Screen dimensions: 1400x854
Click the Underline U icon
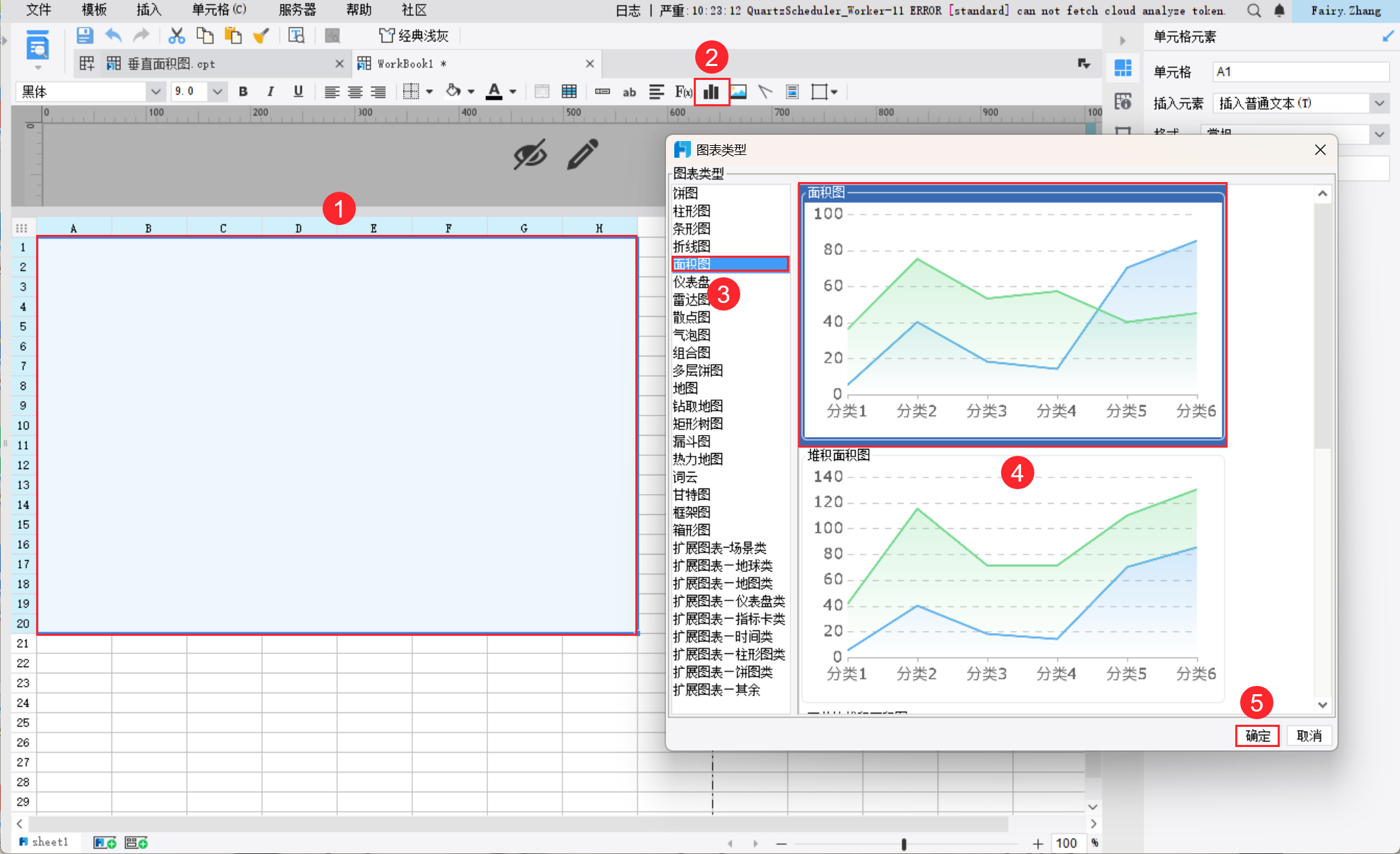[x=298, y=92]
